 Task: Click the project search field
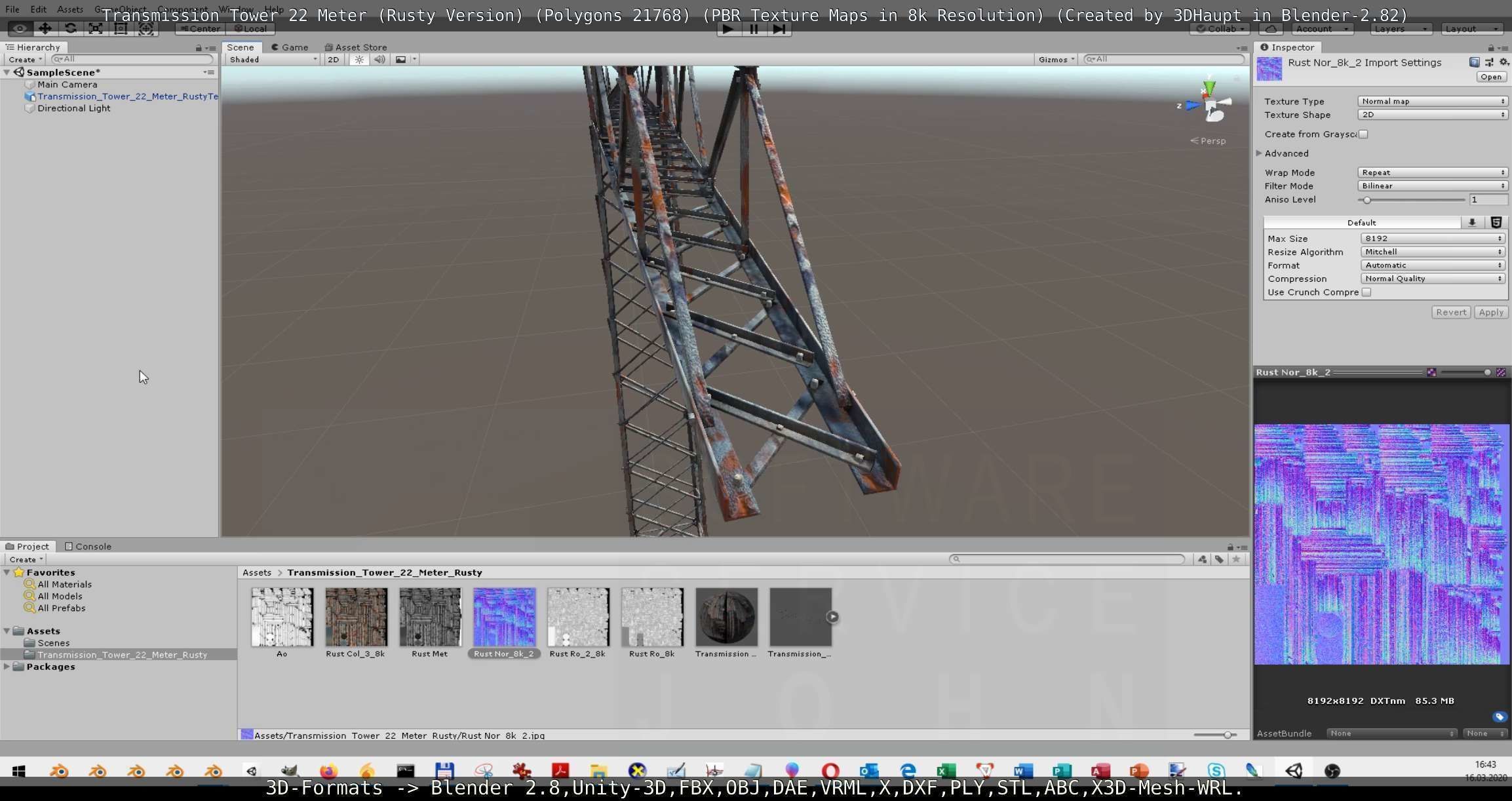pyautogui.click(x=1067, y=559)
